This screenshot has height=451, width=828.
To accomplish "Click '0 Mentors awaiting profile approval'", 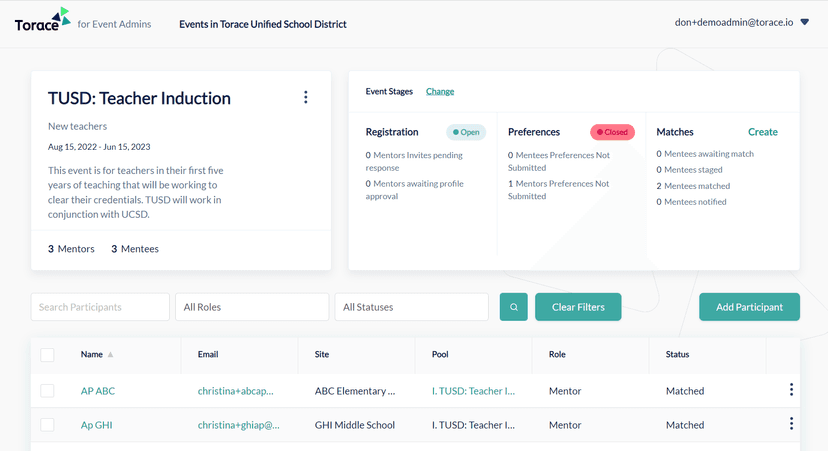I will click(x=415, y=190).
